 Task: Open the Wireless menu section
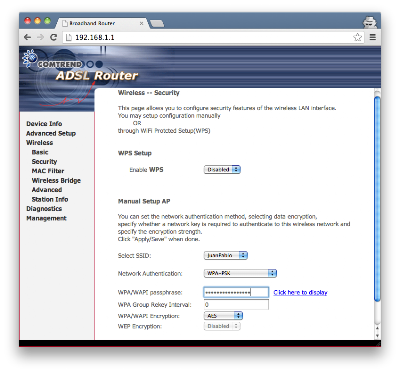coord(39,143)
